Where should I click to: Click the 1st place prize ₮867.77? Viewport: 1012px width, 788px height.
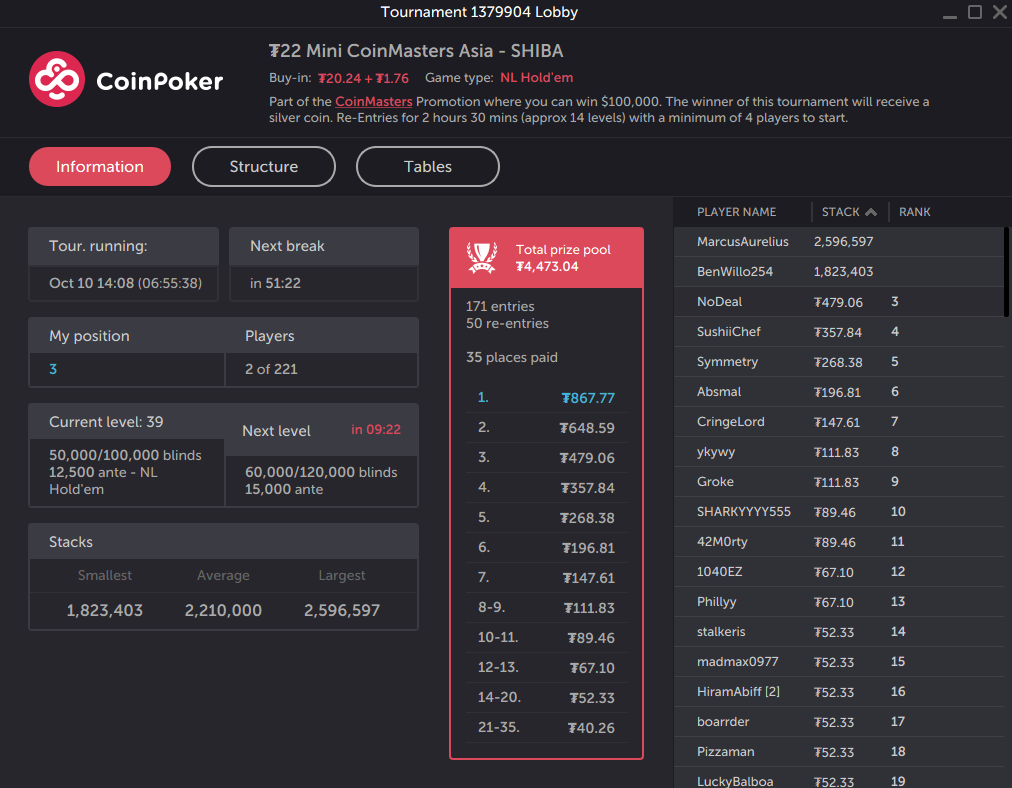[587, 398]
